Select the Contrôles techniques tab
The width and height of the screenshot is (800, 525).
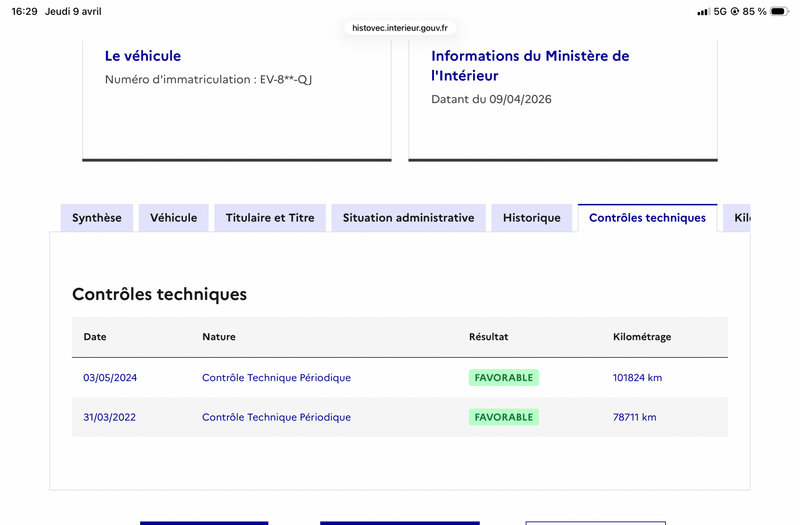647,218
